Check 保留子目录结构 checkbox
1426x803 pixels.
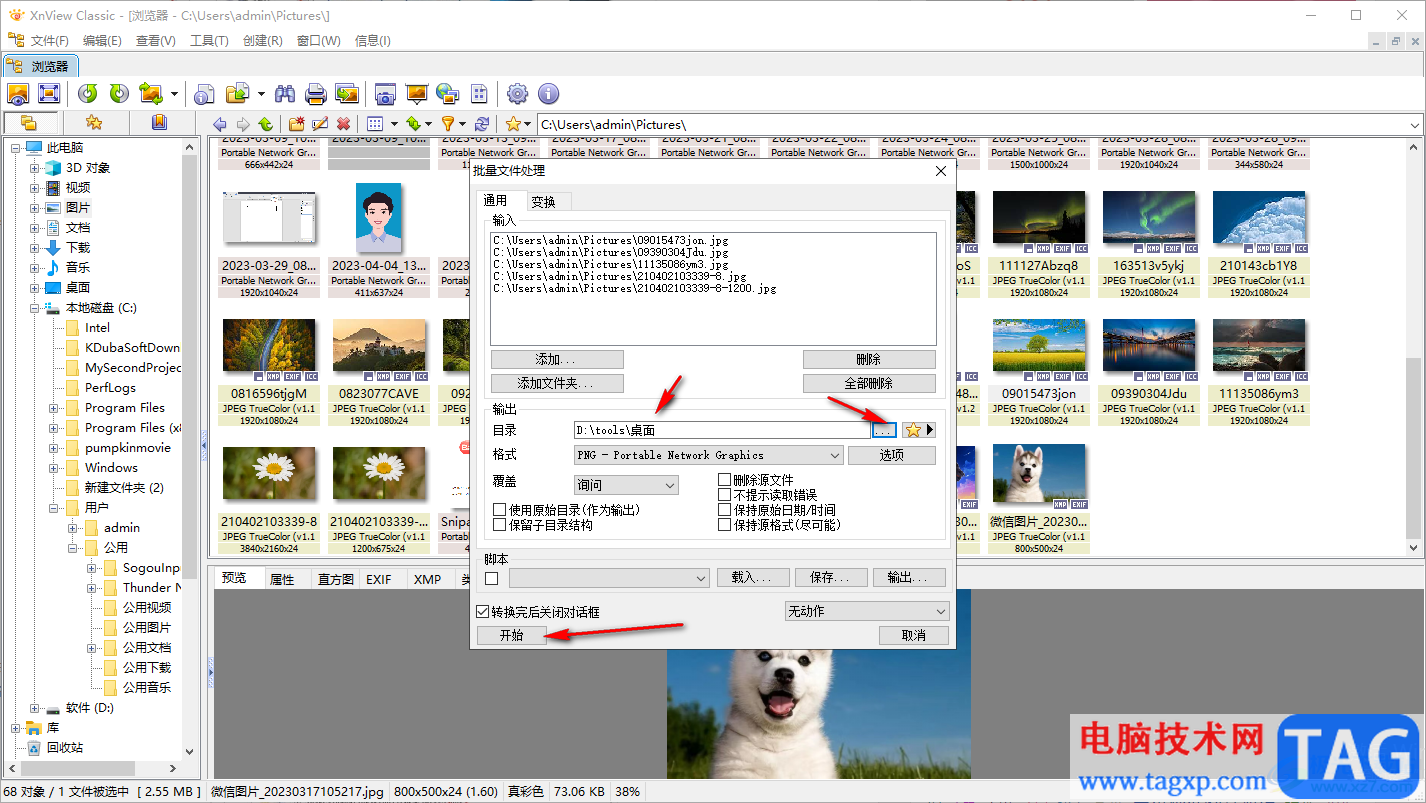500,525
